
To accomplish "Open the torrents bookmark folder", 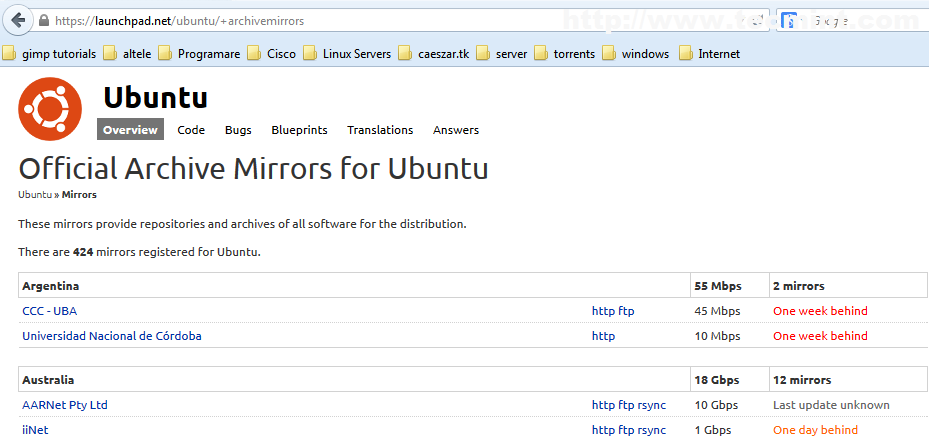I will pos(564,54).
